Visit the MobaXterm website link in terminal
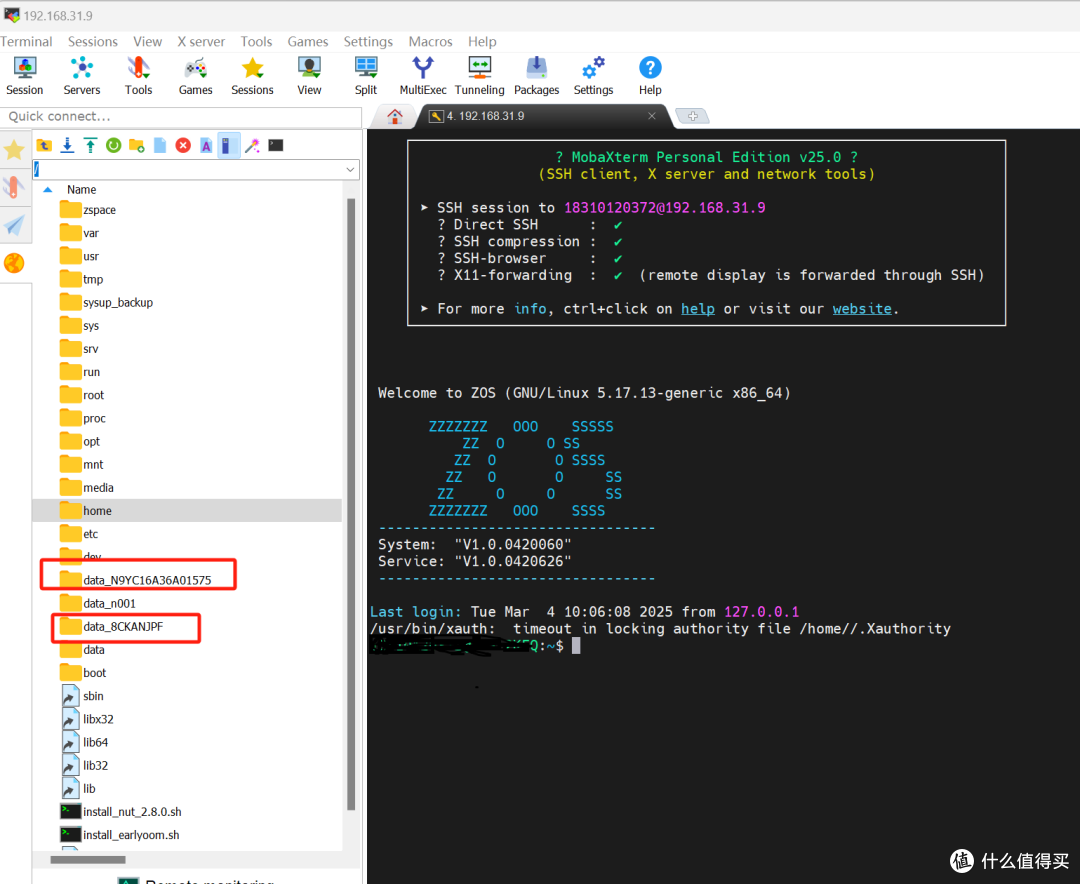Screen dimensions: 1080x884 coord(861,308)
